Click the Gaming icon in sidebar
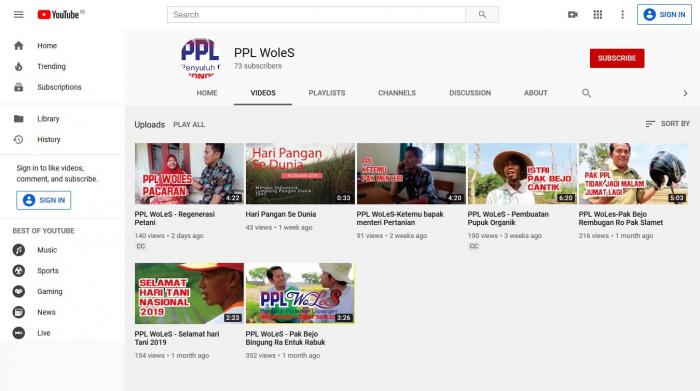 point(19,291)
